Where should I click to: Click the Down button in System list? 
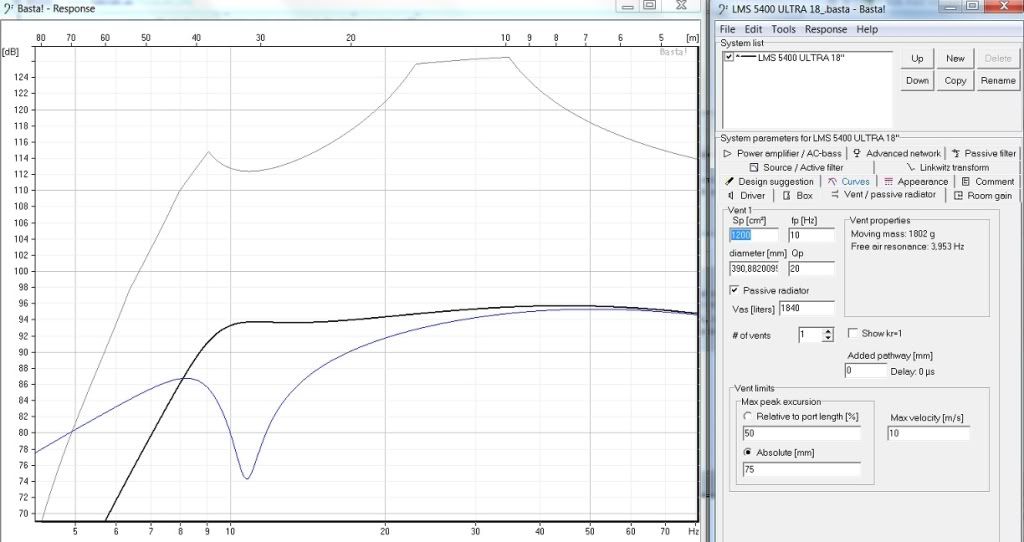click(x=917, y=81)
